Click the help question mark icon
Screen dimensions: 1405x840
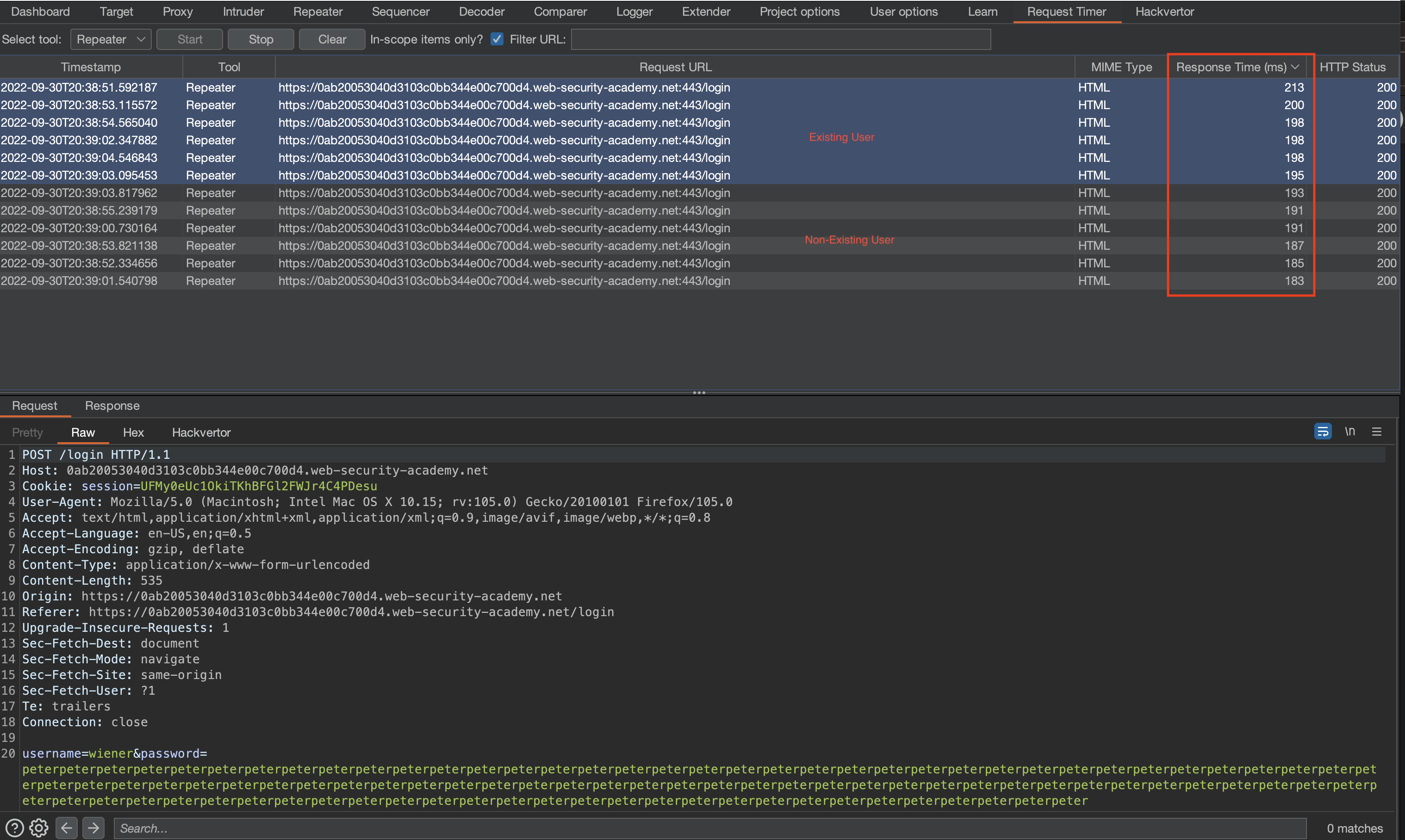[x=14, y=828]
